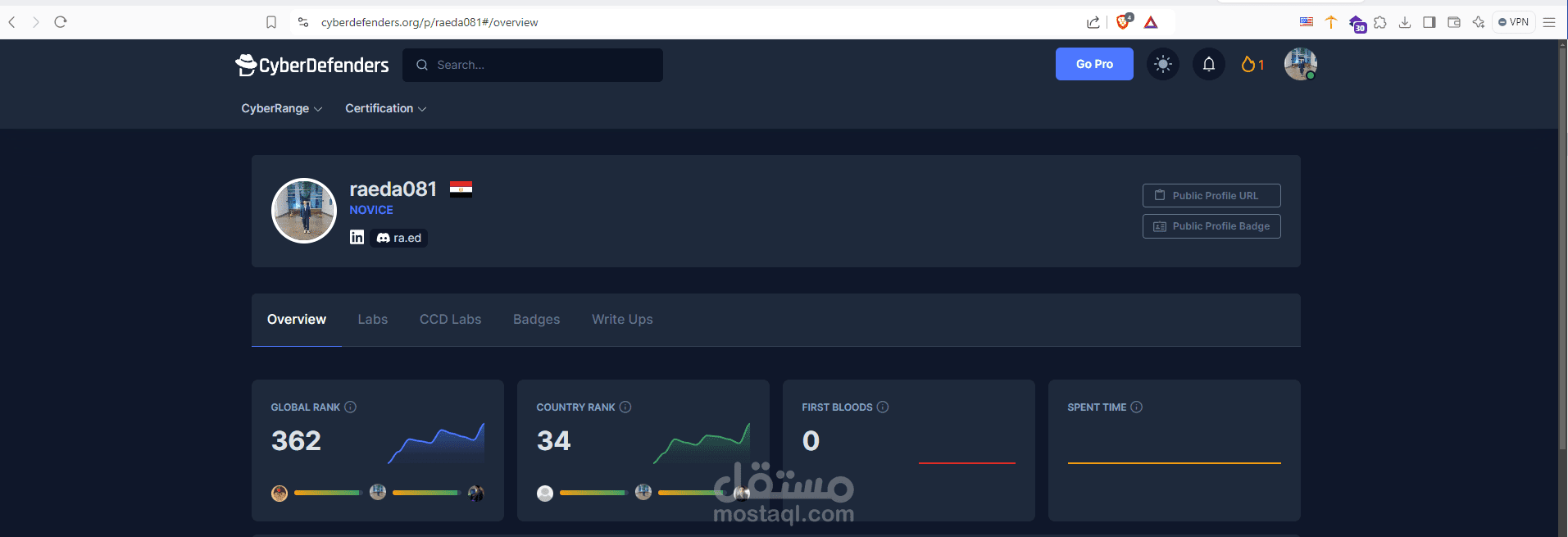Click the raeda081 username heading

[393, 189]
